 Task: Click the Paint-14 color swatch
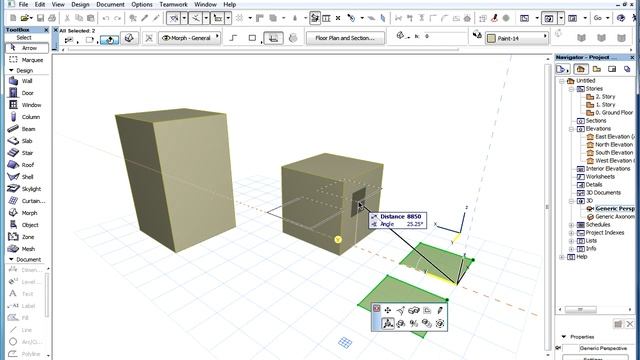491,38
